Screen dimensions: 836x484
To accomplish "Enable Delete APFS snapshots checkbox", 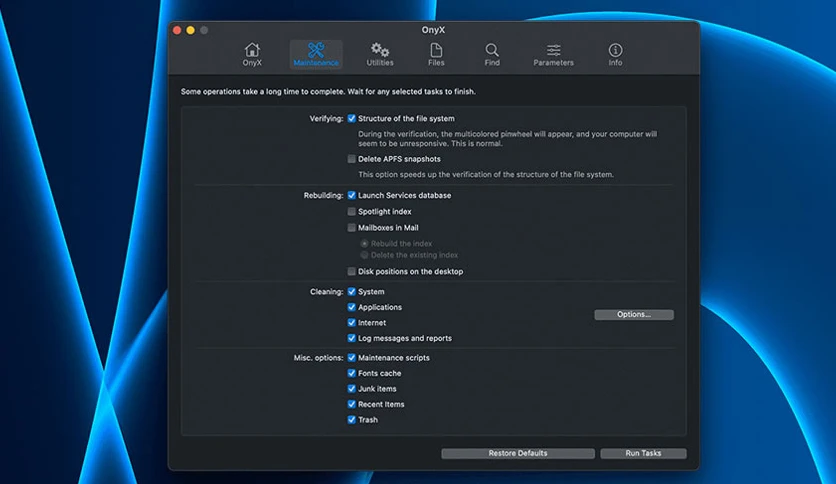I will [351, 159].
